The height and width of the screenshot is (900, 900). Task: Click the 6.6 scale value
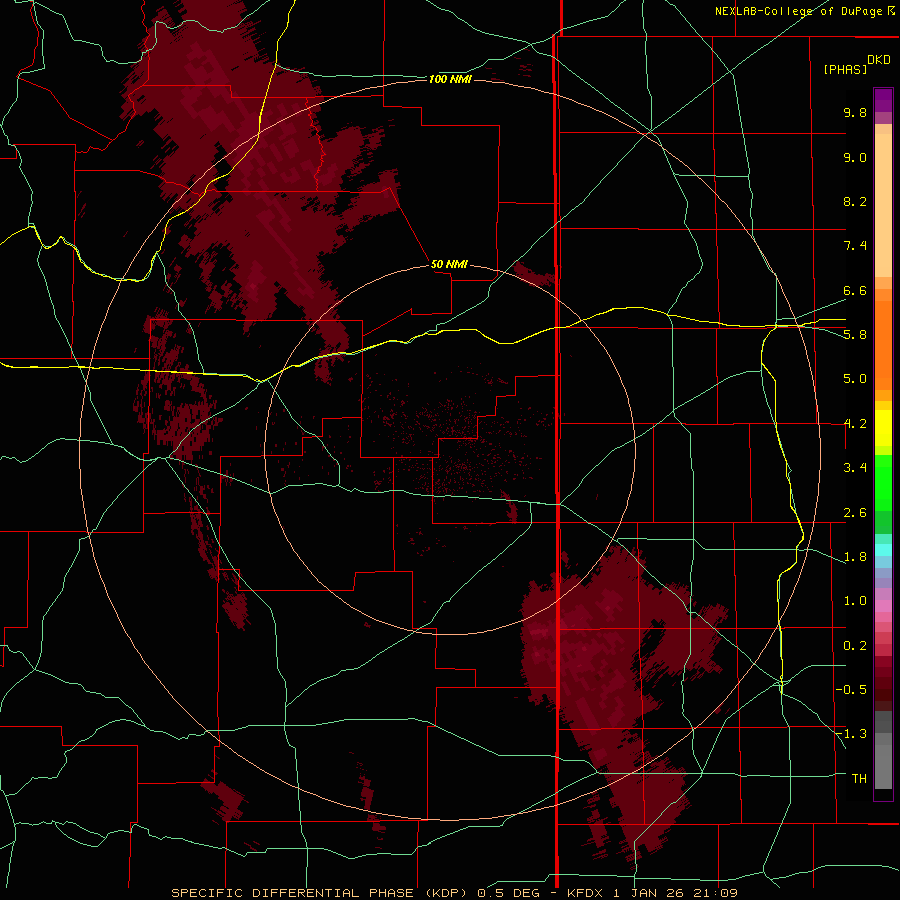coord(855,290)
